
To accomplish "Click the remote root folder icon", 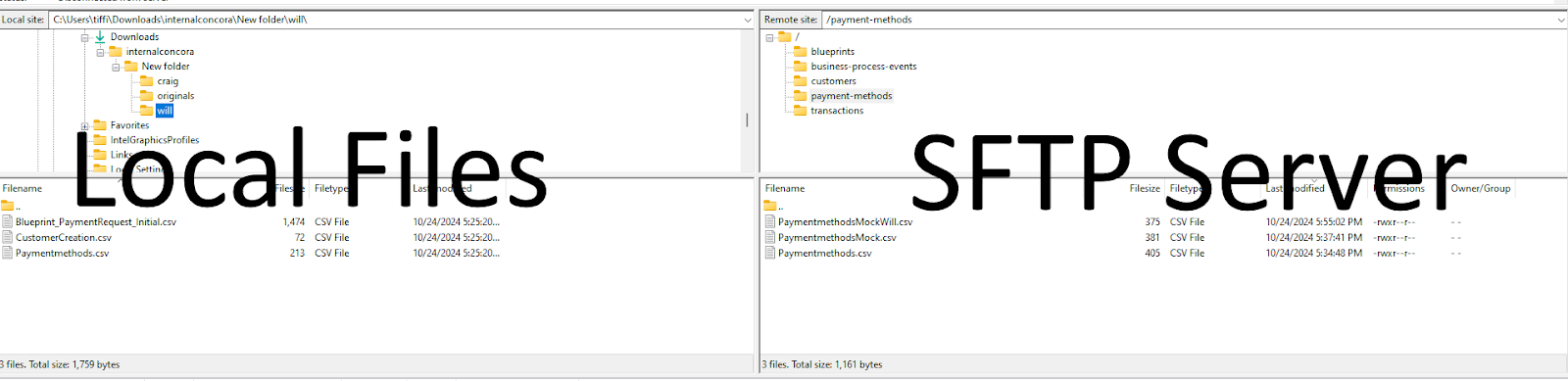I will pos(784,37).
